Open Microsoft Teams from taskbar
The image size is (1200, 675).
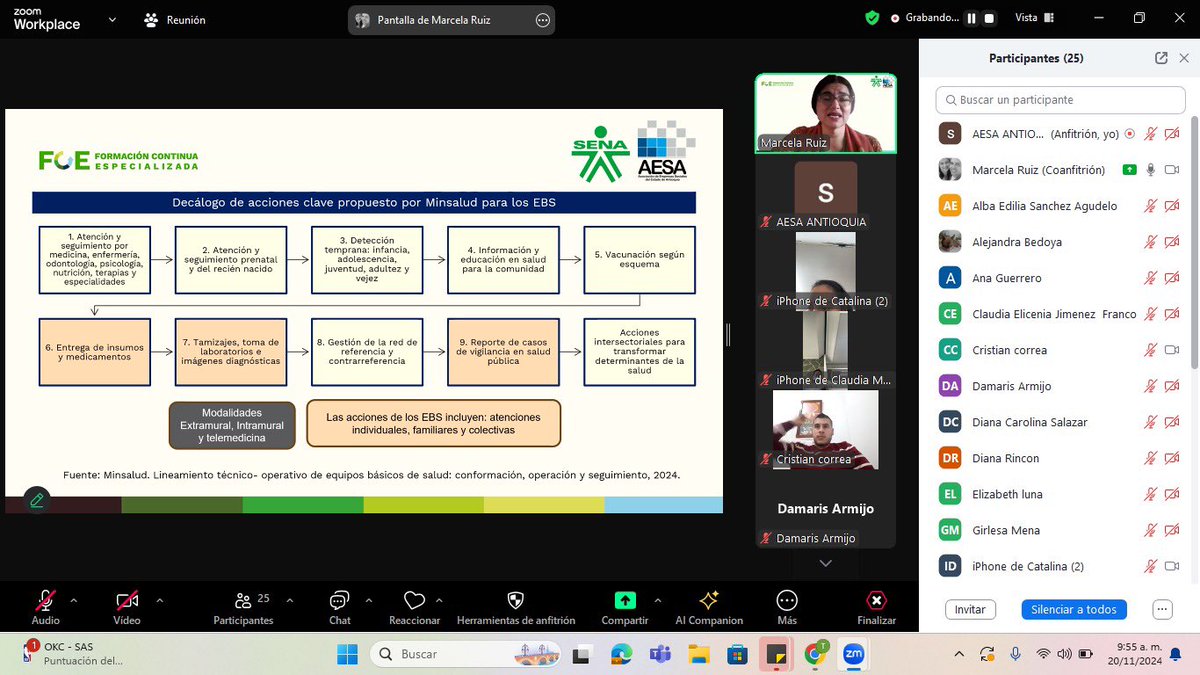tap(660, 655)
